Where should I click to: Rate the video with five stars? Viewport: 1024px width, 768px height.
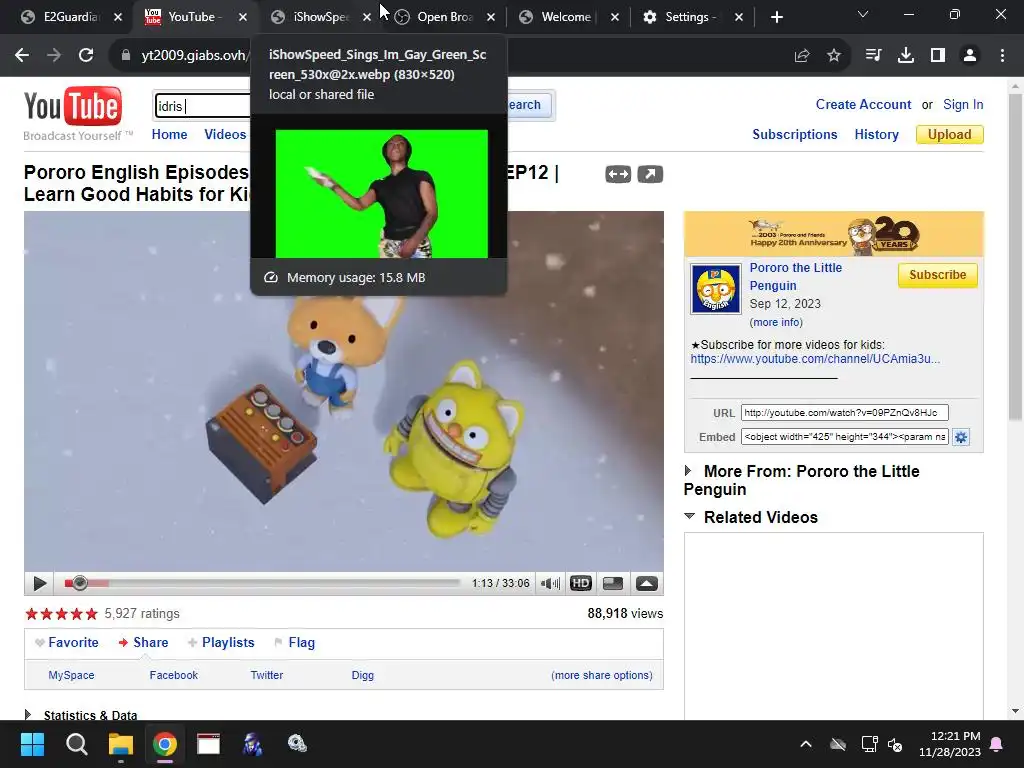point(91,614)
